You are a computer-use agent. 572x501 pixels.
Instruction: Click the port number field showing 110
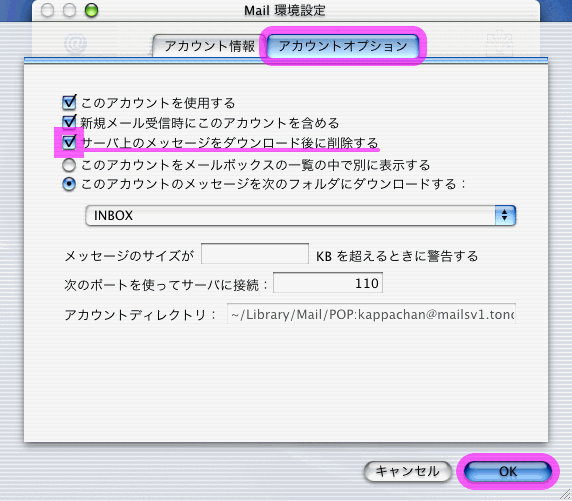tap(328, 282)
